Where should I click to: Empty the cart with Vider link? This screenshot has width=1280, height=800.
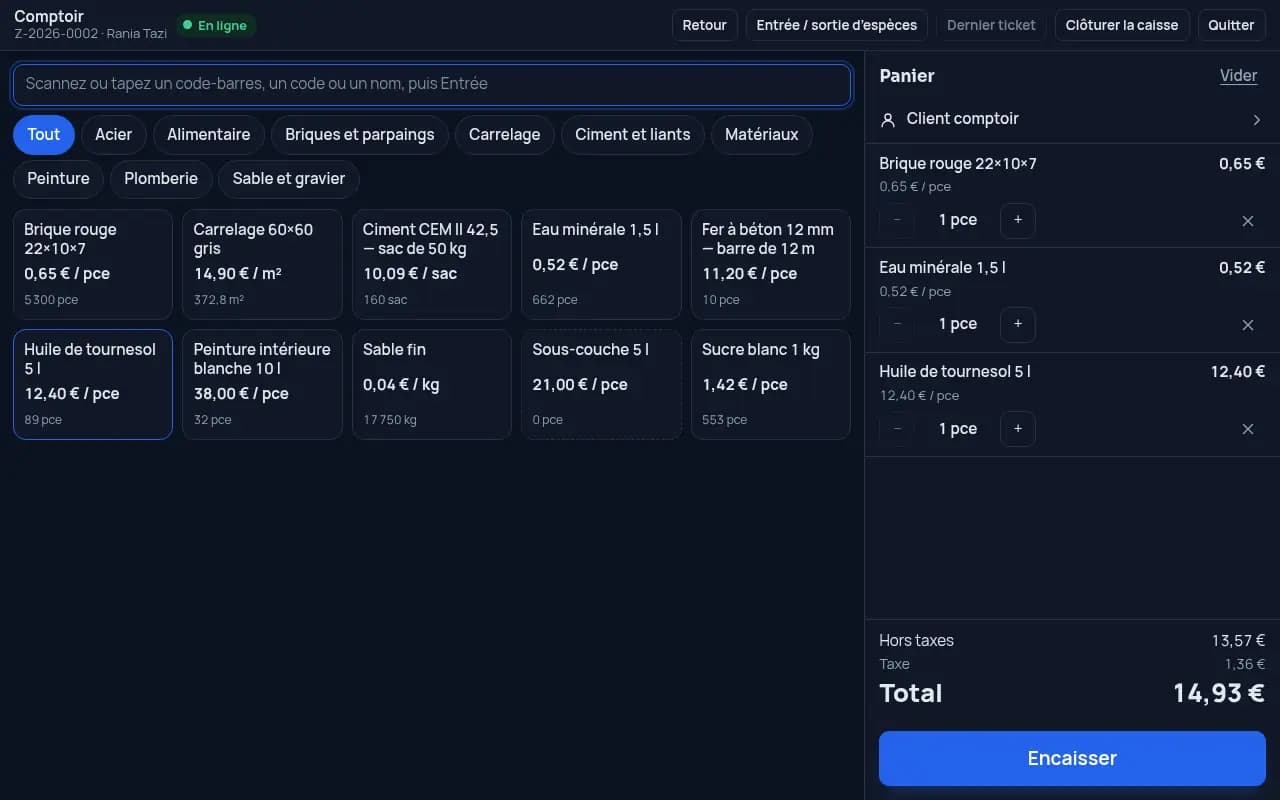click(1239, 76)
